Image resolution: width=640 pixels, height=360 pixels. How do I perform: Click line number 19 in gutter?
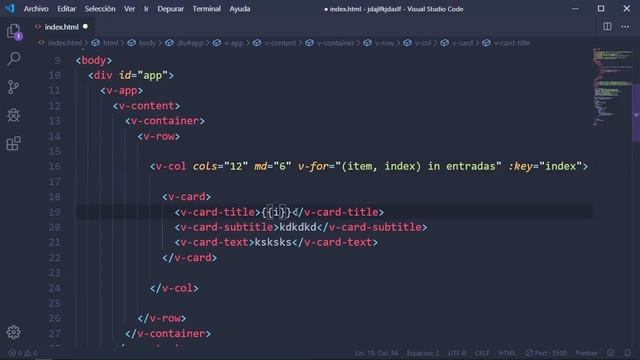[55, 212]
